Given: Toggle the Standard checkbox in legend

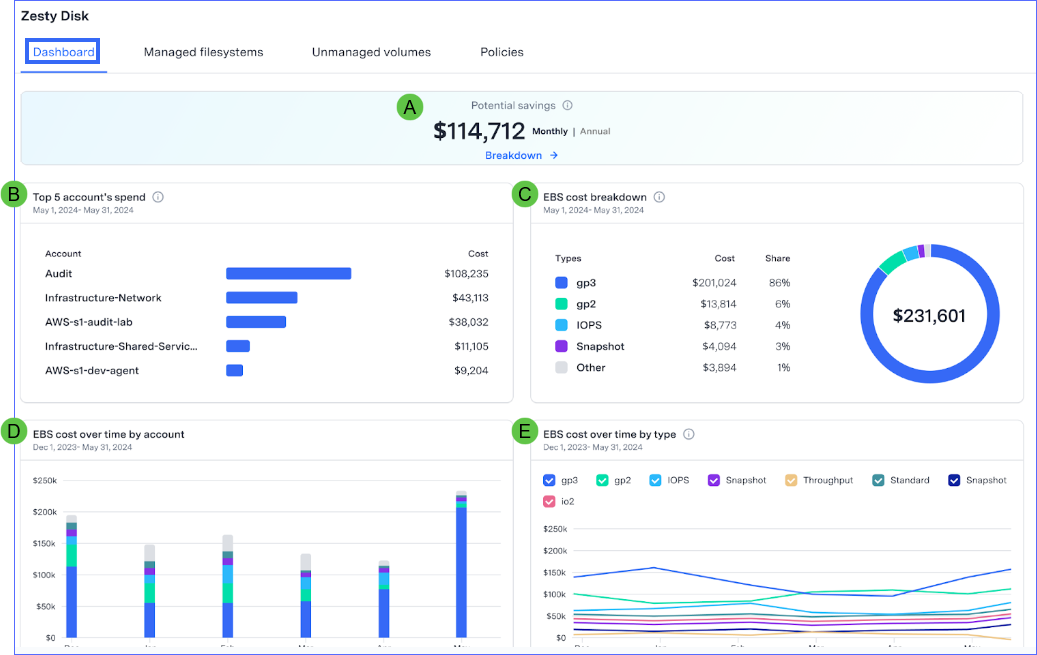Looking at the screenshot, I should coord(878,480).
